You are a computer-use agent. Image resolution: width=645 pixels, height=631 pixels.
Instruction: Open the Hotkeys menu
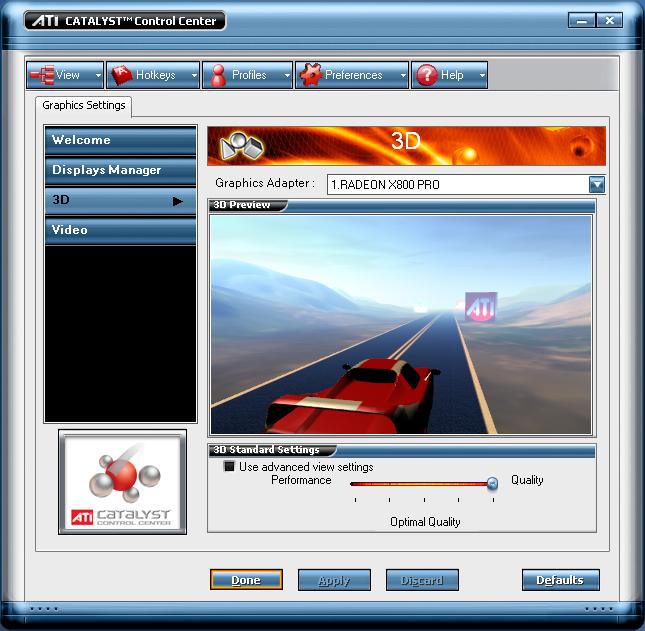pos(153,75)
